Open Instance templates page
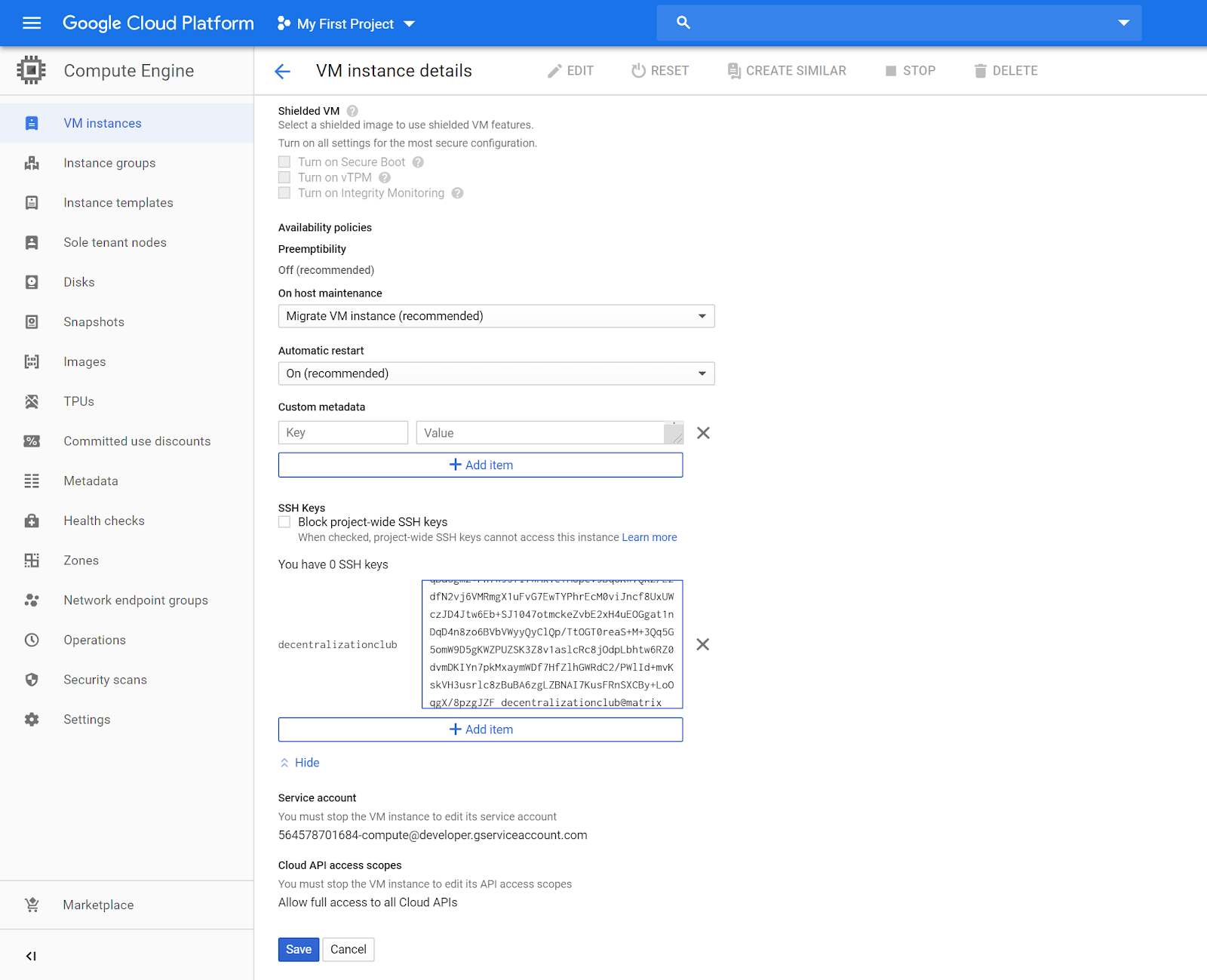The height and width of the screenshot is (980, 1207). (x=118, y=203)
